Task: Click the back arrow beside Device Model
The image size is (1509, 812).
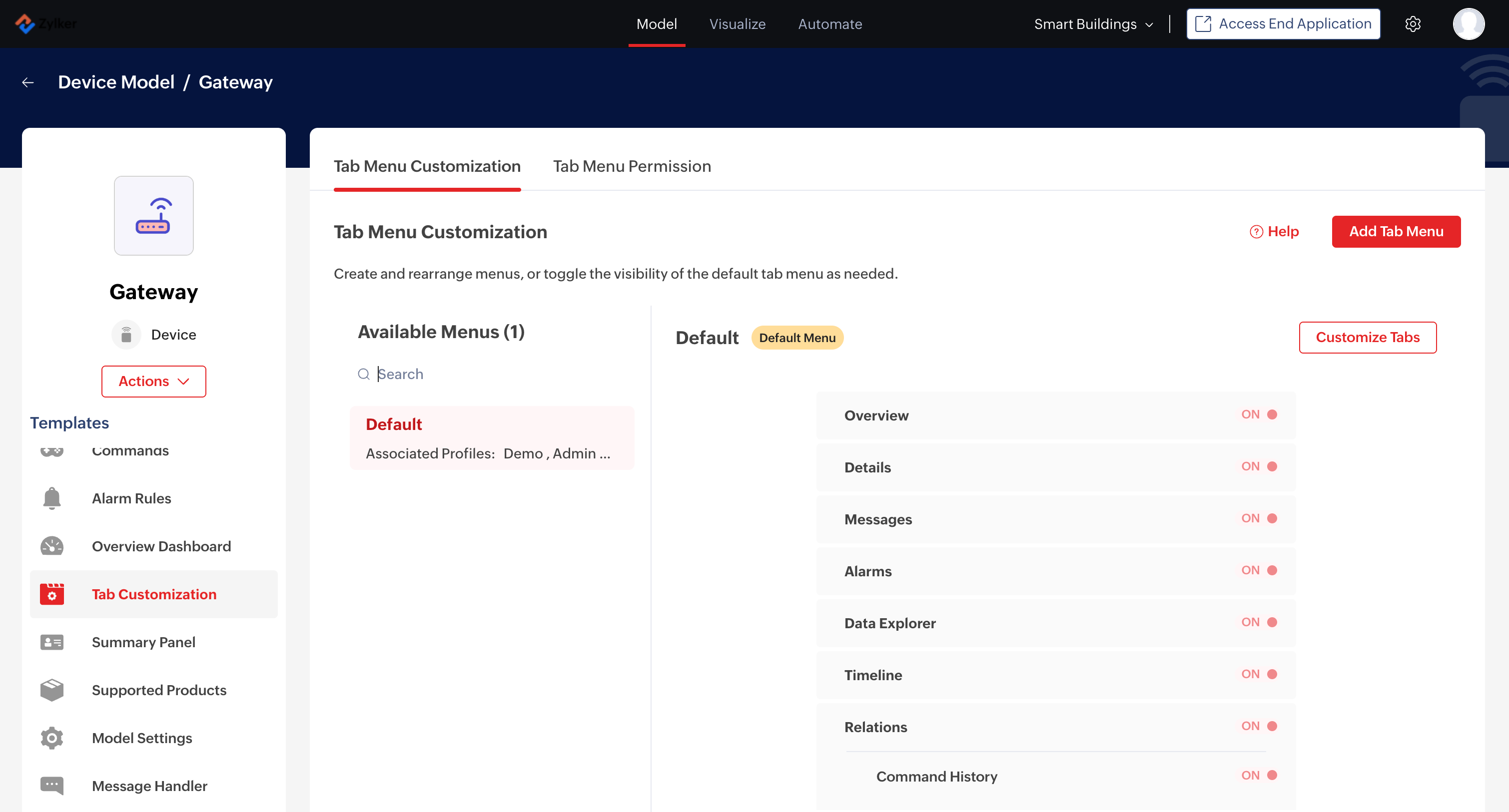Action: [x=28, y=82]
